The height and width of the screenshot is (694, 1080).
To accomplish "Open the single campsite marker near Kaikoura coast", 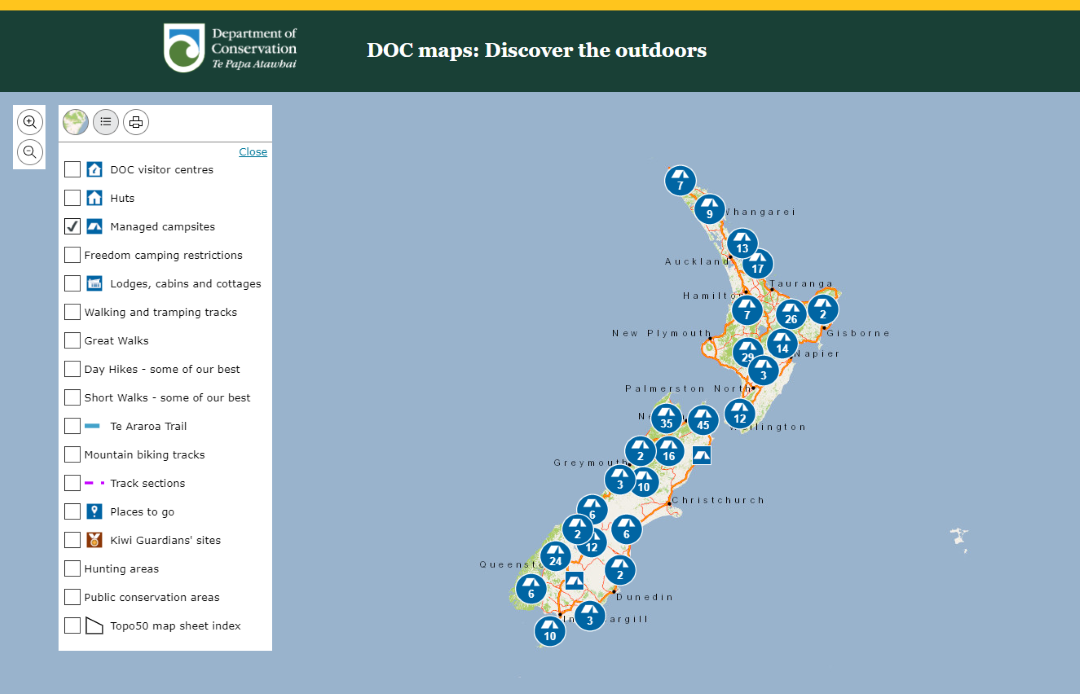I will click(702, 455).
